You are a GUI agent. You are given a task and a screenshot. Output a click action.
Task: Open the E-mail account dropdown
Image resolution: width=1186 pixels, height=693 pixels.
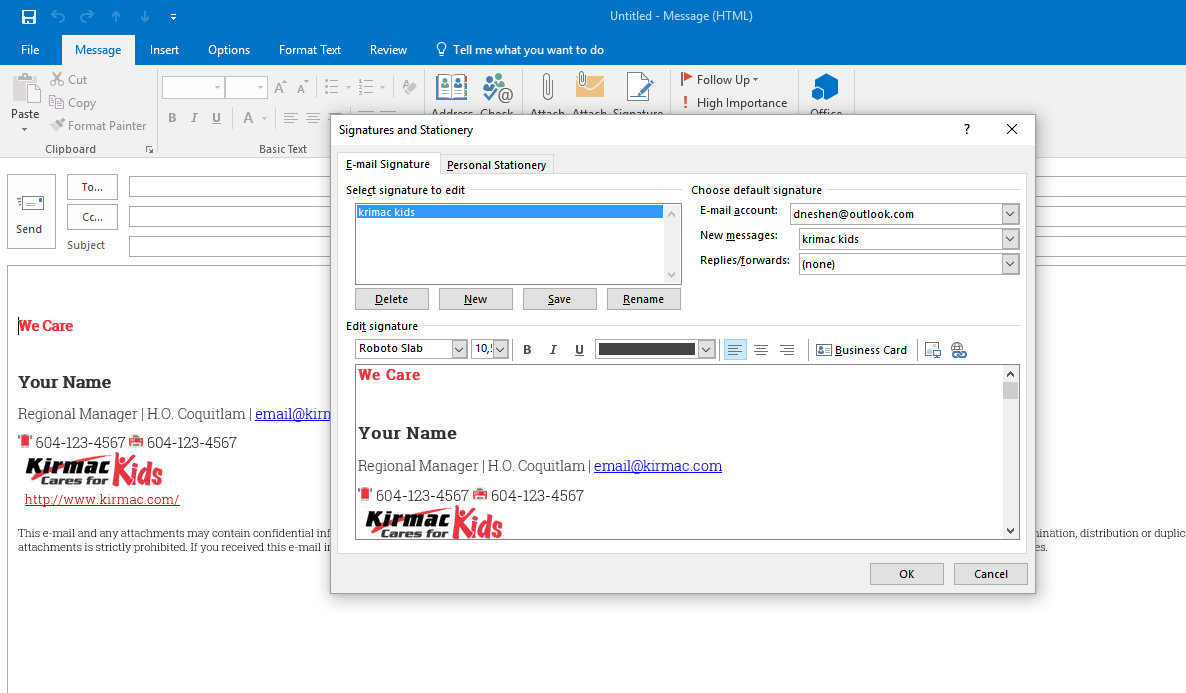(1009, 214)
